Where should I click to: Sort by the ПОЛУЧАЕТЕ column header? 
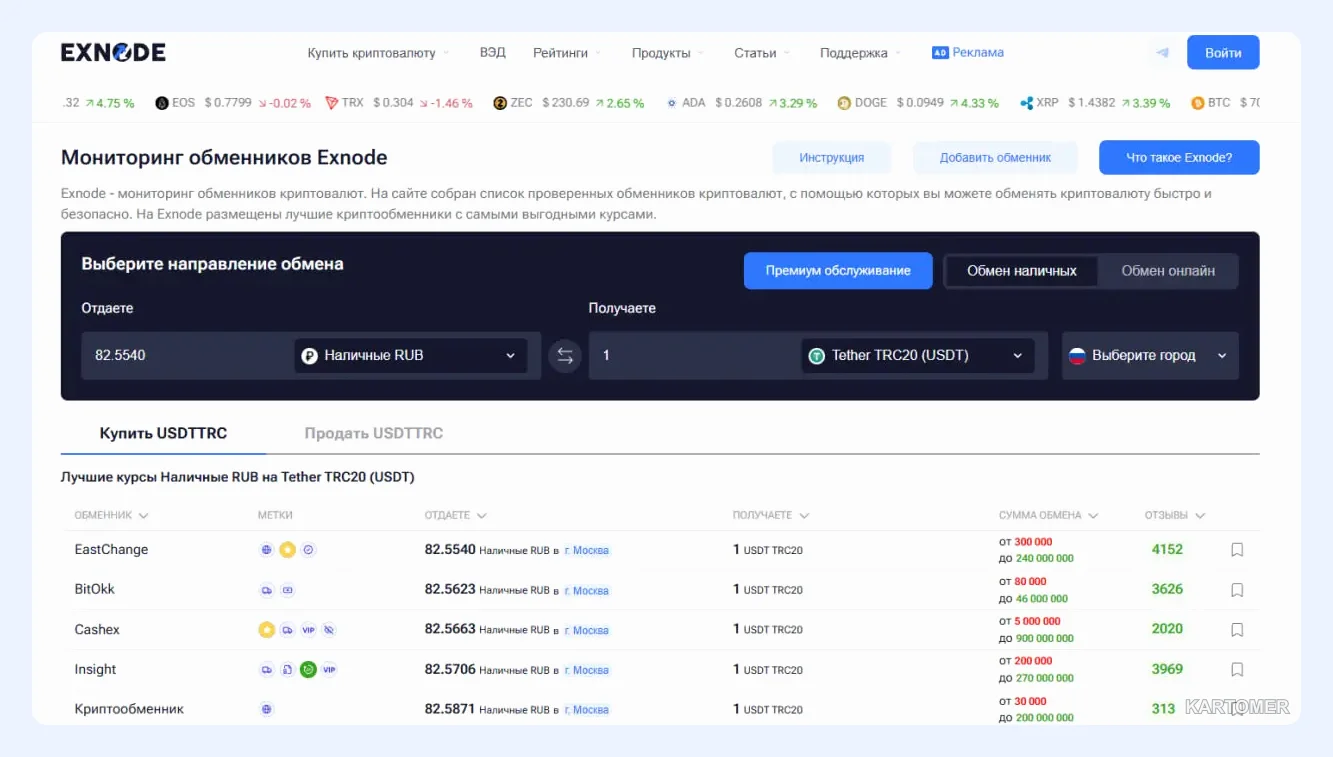pyautogui.click(x=771, y=516)
